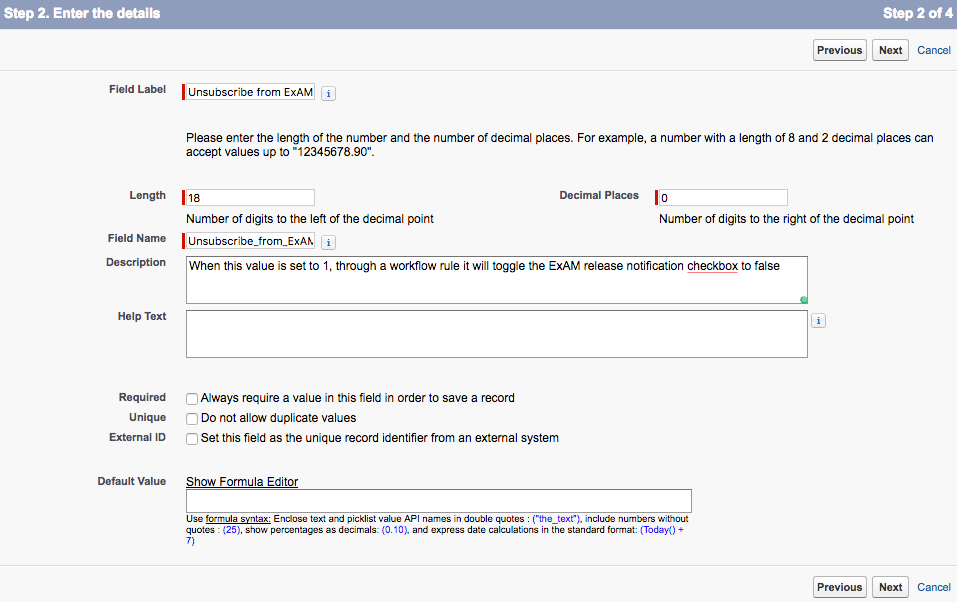Click the top Previous button
Viewport: 957px width, 602px height.
840,50
